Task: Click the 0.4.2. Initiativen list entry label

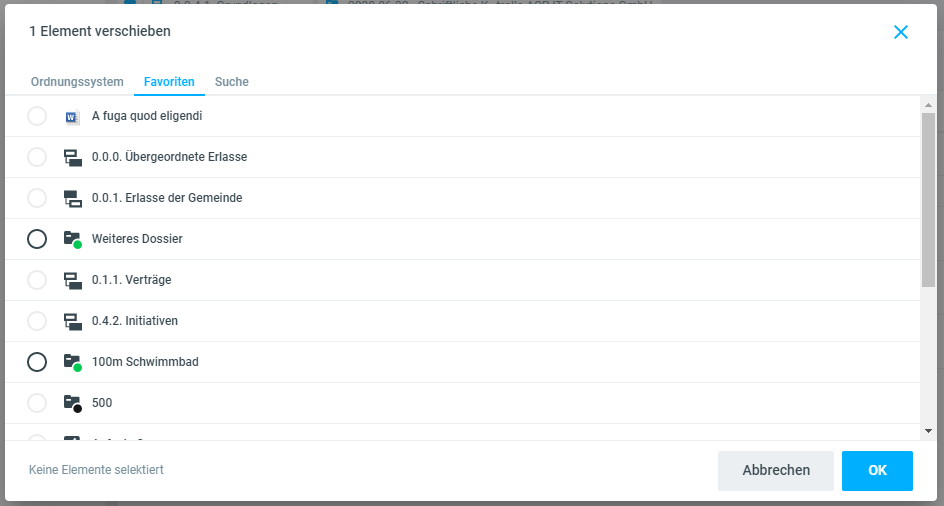Action: (134, 321)
